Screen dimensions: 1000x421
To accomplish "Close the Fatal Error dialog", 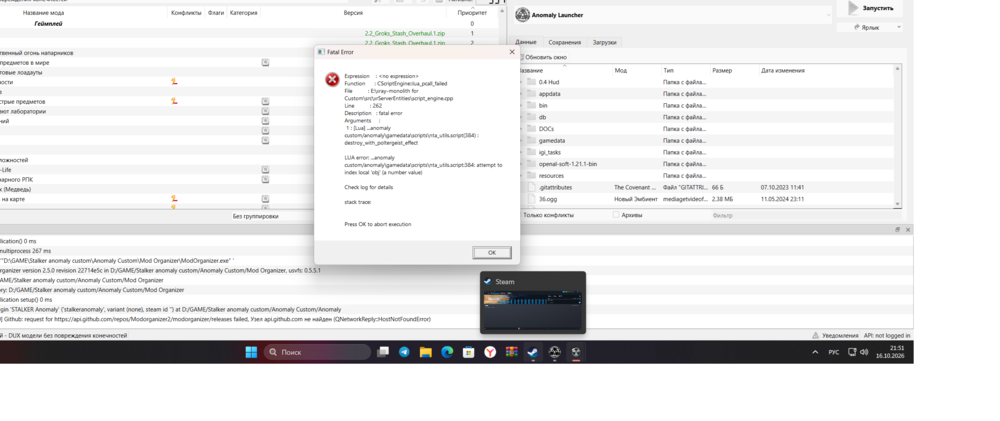I will [x=511, y=52].
